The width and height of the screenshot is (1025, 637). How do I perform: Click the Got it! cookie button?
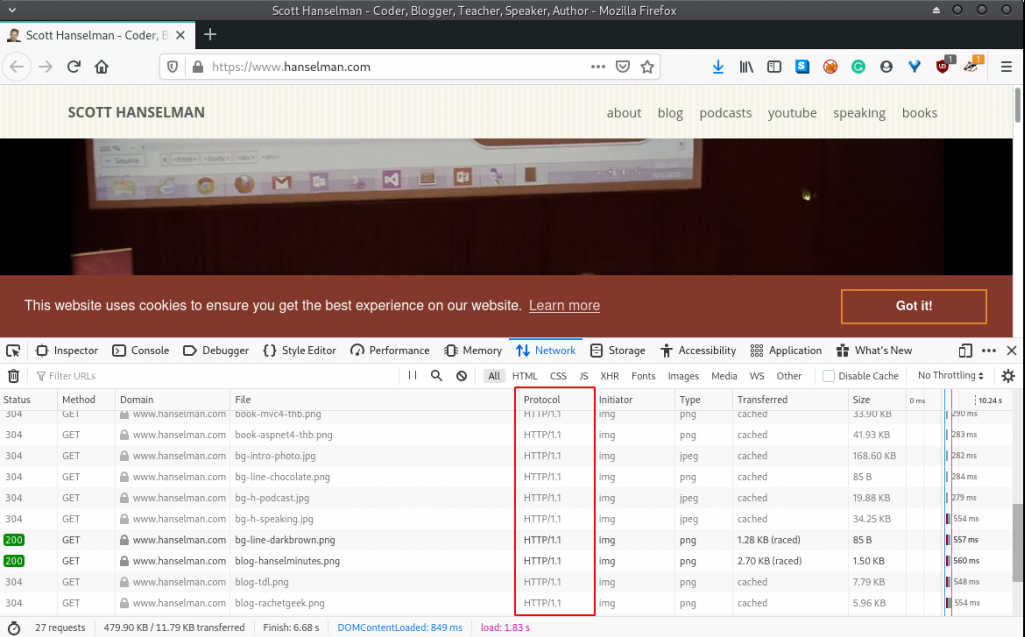(x=913, y=306)
